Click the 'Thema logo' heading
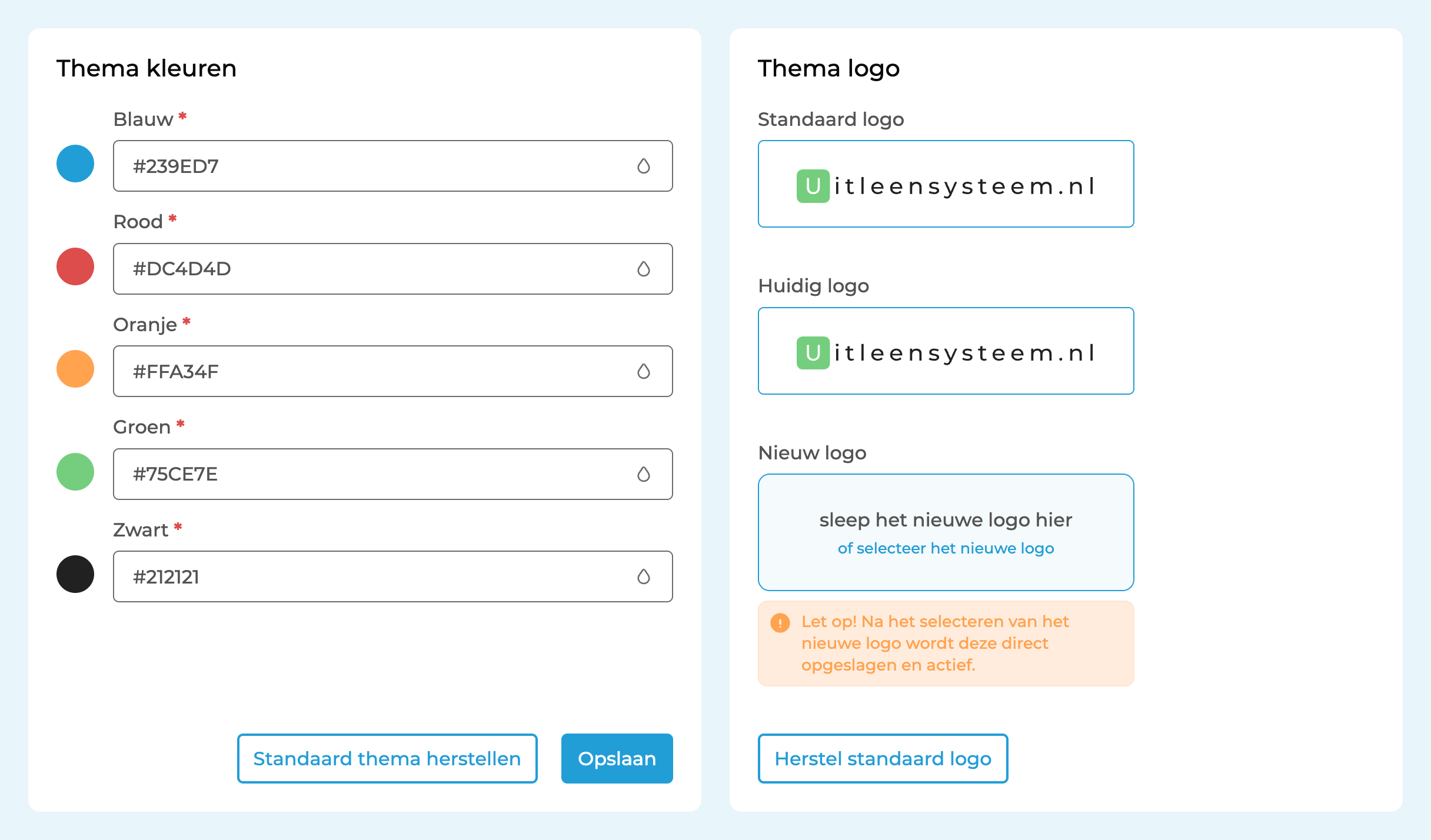Screen dimensions: 1431x840 click(x=829, y=68)
